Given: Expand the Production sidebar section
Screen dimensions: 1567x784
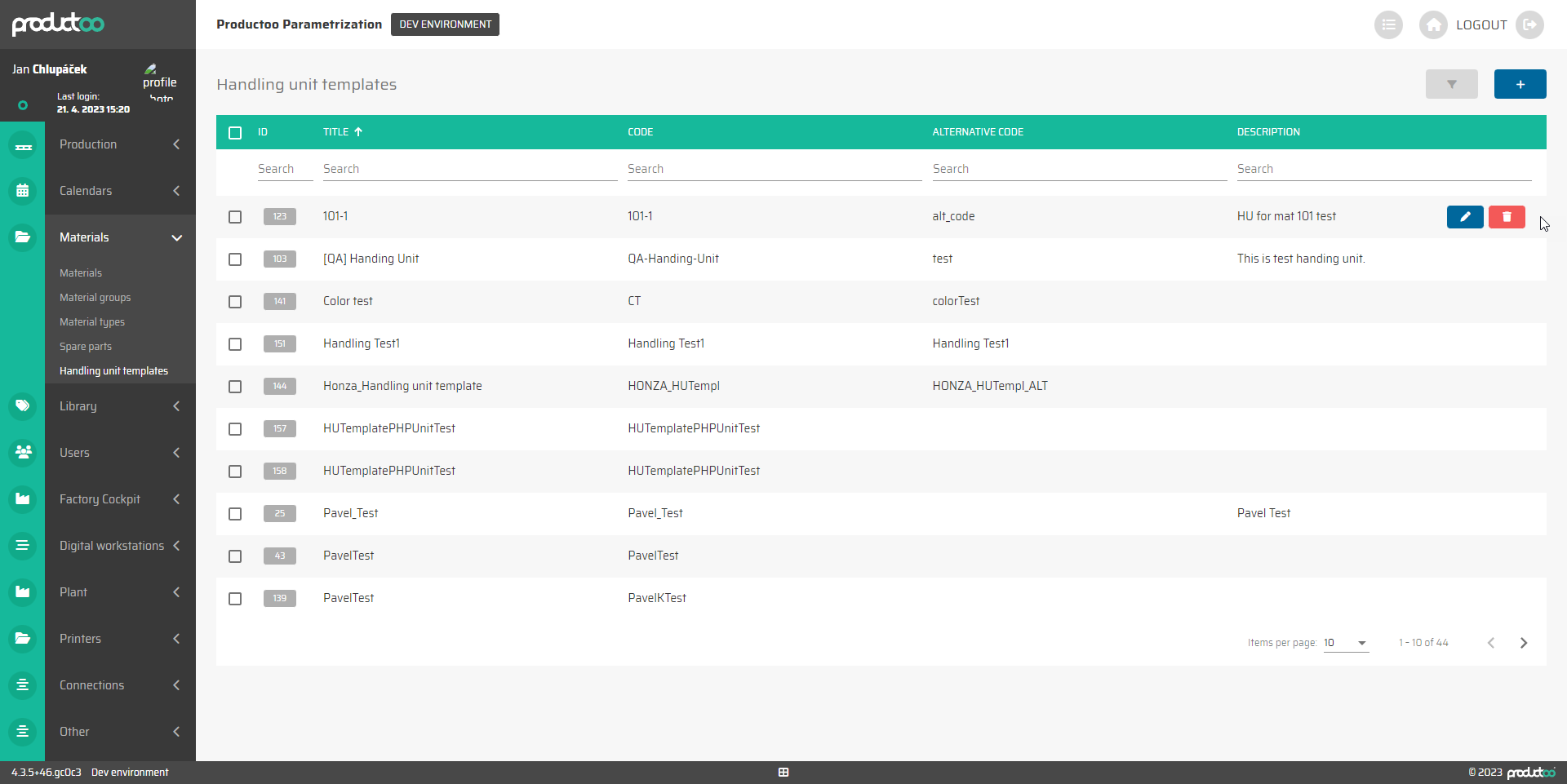Looking at the screenshot, I should pyautogui.click(x=120, y=144).
